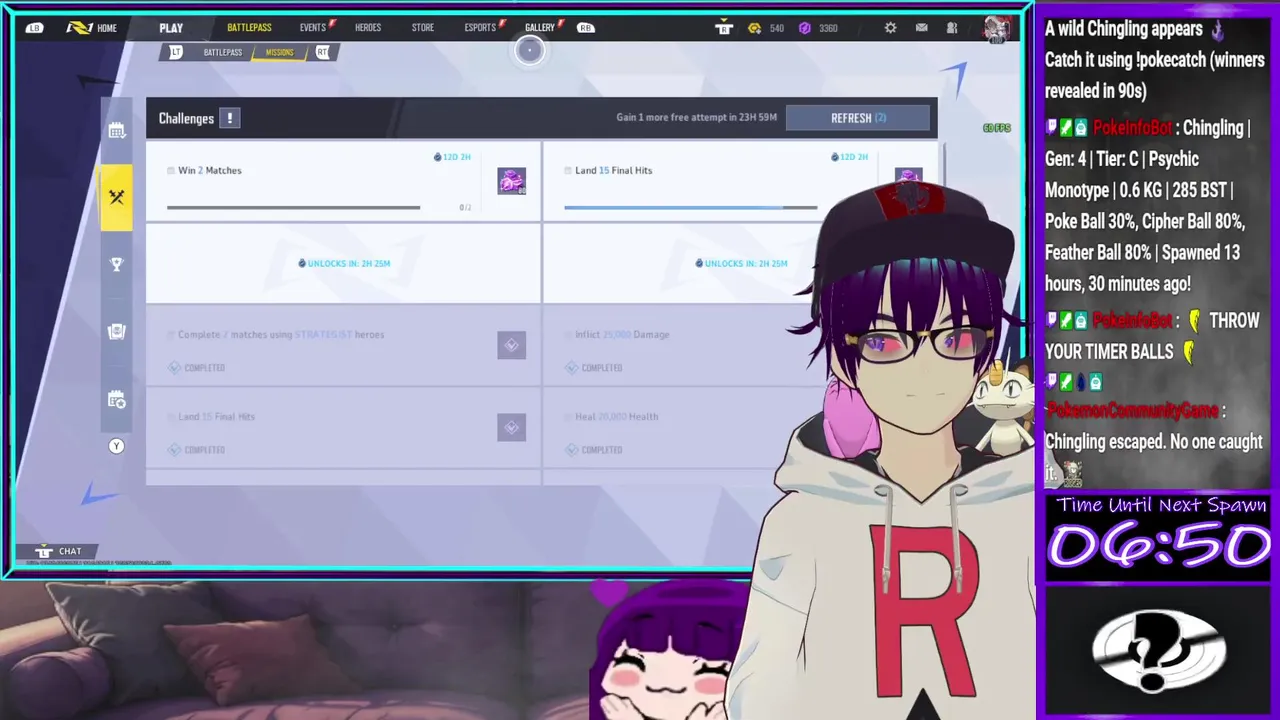Viewport: 1280px width, 720px height.
Task: Open the mail envelope icon
Action: point(921,28)
